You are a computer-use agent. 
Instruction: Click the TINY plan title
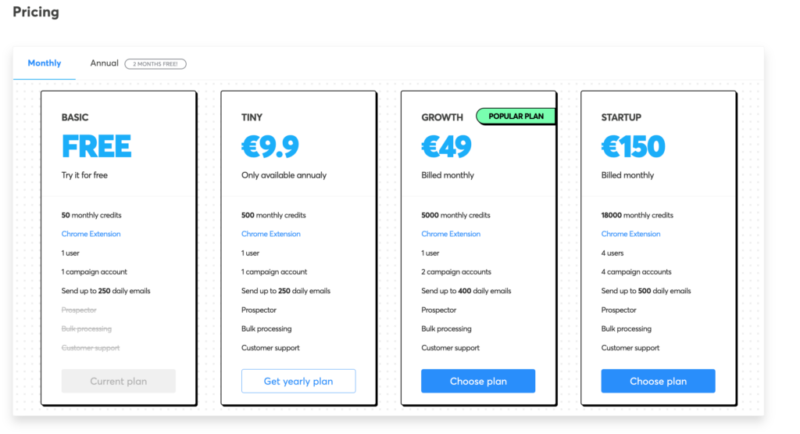click(252, 117)
